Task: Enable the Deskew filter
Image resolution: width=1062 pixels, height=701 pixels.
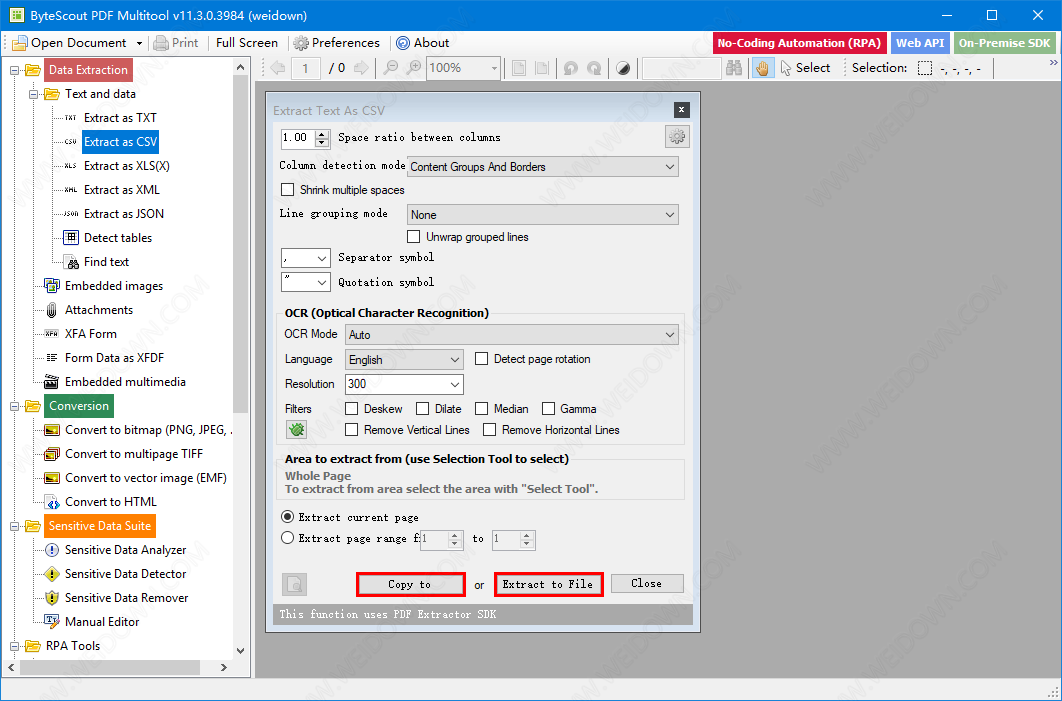Action: coord(352,408)
